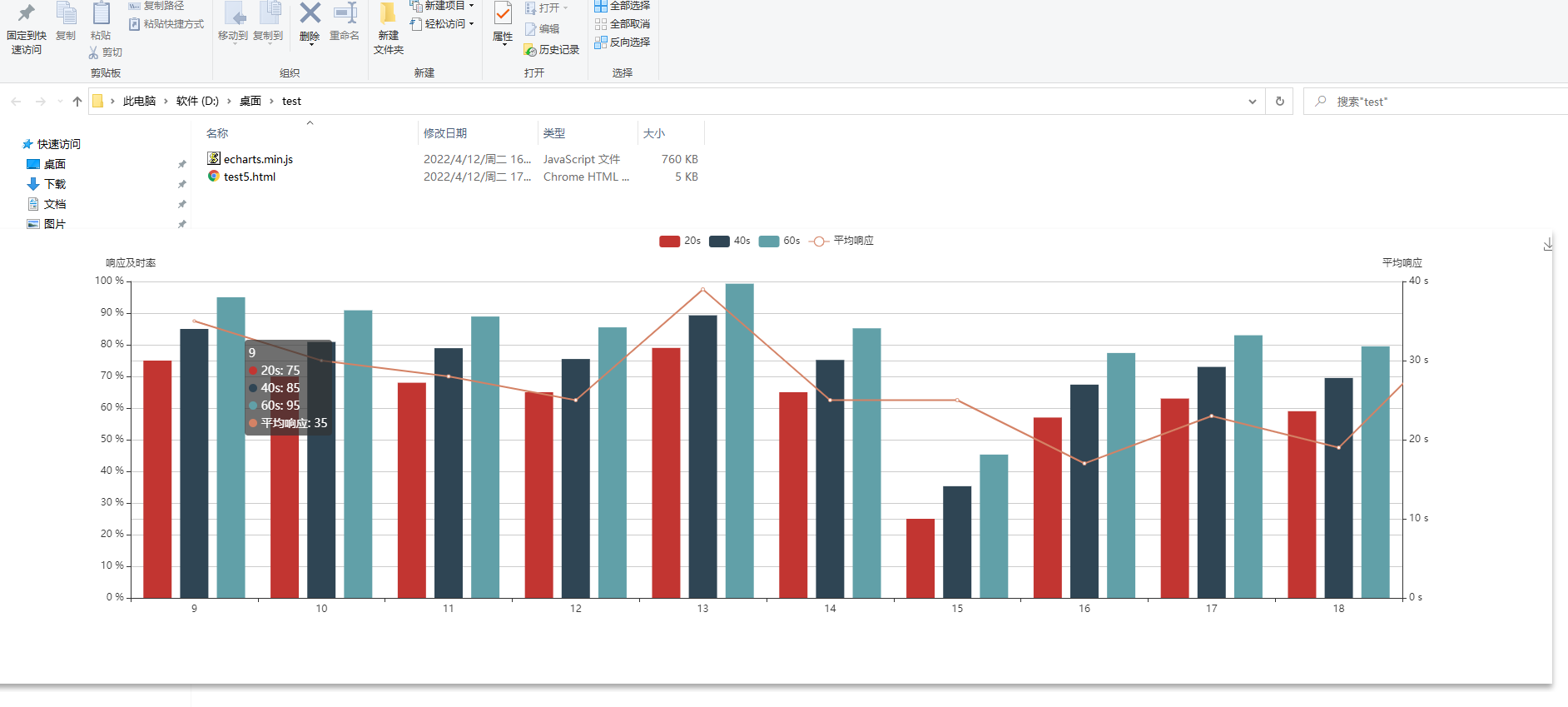Click 软件 (D:) in the address breadcrumb
1568x707 pixels.
(x=197, y=101)
